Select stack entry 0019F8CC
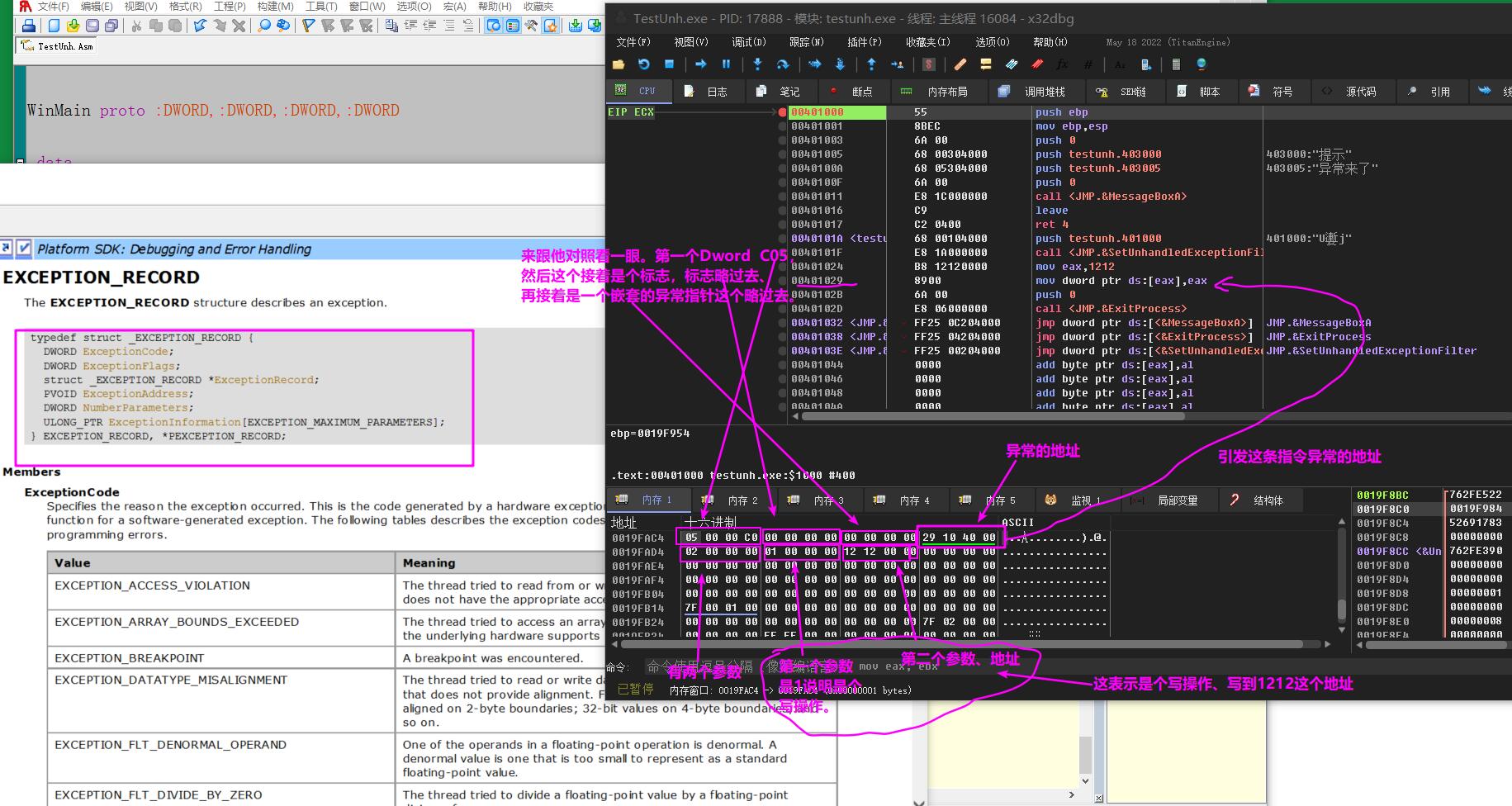This screenshot has width=1512, height=806. tap(1430, 551)
